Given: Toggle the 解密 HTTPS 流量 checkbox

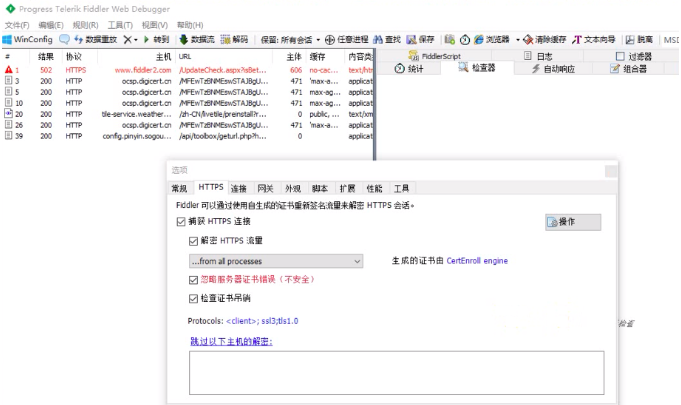Looking at the screenshot, I should tap(193, 240).
